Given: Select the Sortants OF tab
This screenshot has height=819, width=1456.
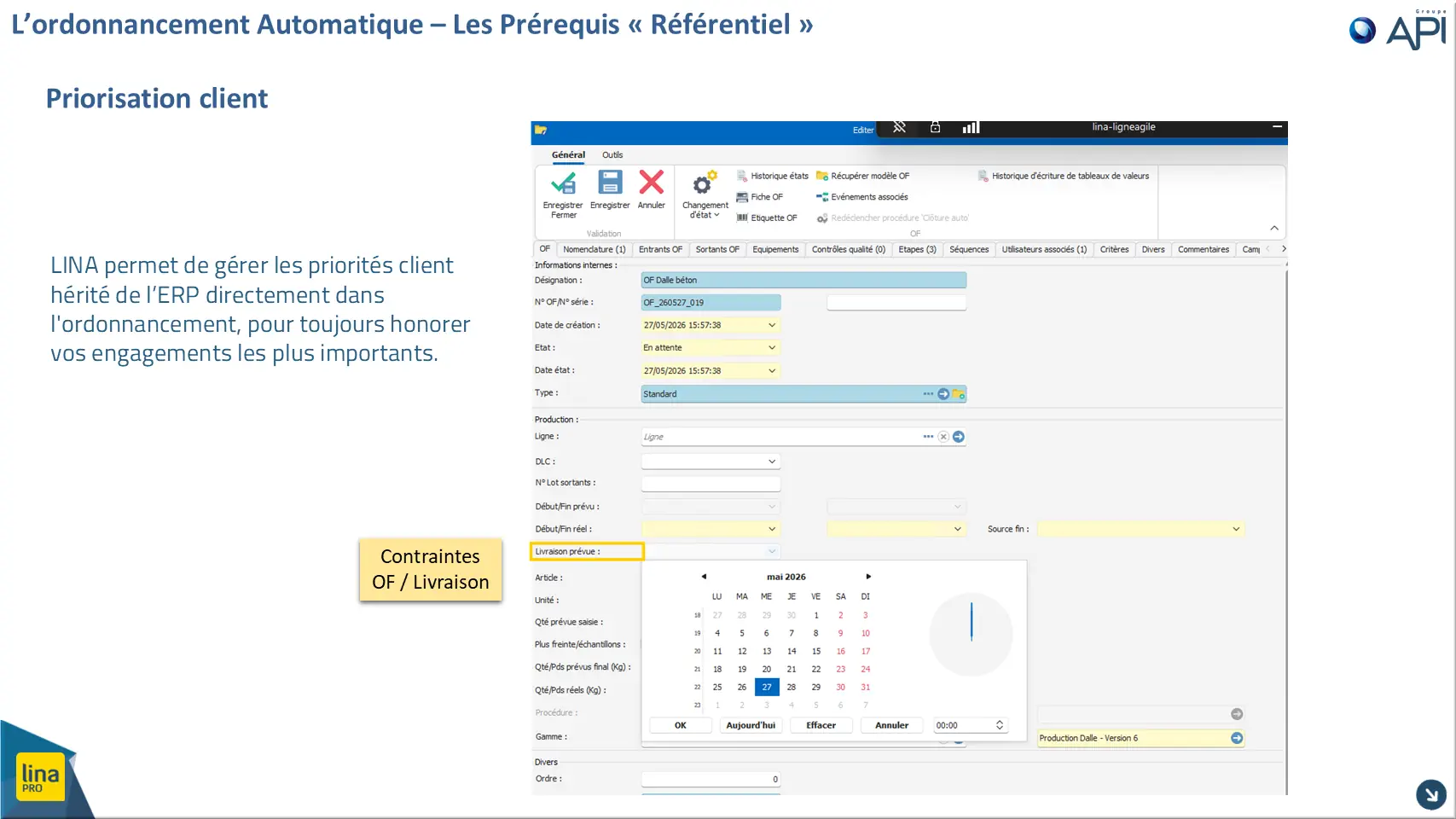Looking at the screenshot, I should coord(717,249).
